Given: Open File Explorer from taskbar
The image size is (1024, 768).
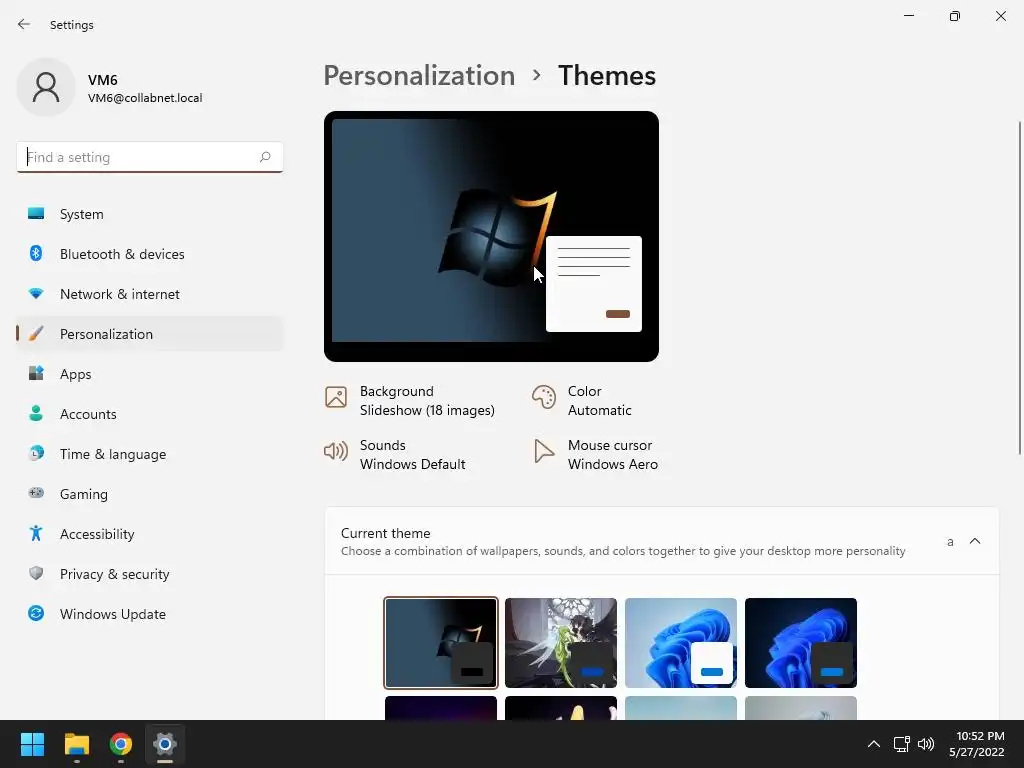Looking at the screenshot, I should tap(76, 744).
